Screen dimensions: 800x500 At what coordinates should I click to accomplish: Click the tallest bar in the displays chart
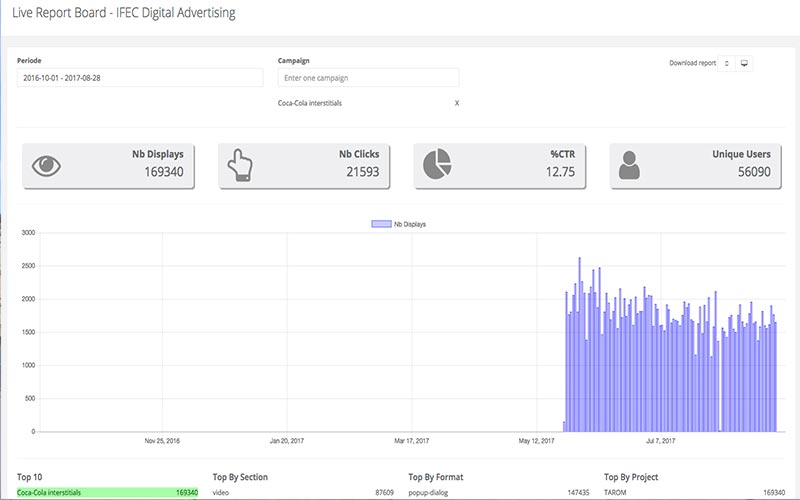[580, 344]
